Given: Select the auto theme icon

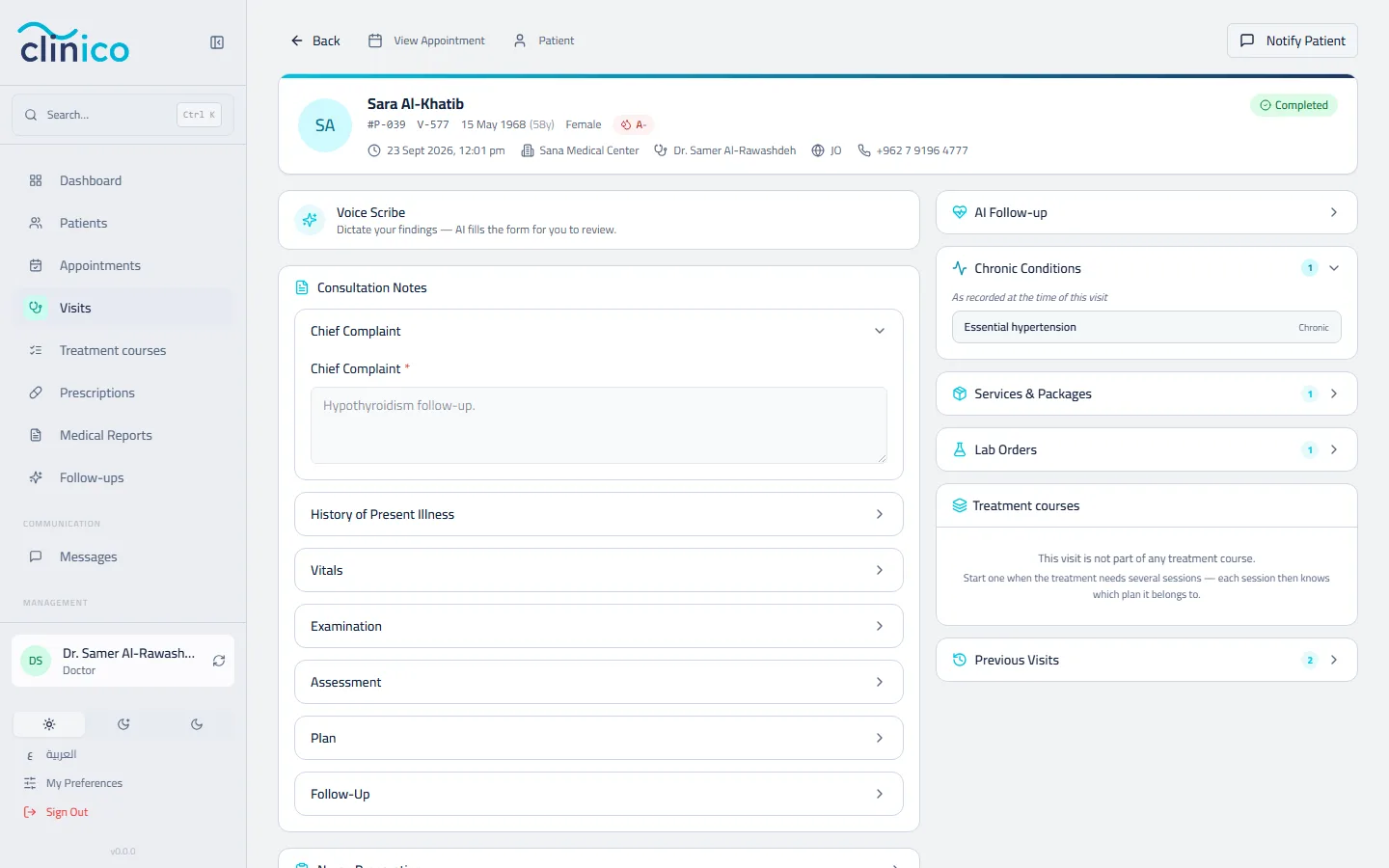Looking at the screenshot, I should coord(123,724).
